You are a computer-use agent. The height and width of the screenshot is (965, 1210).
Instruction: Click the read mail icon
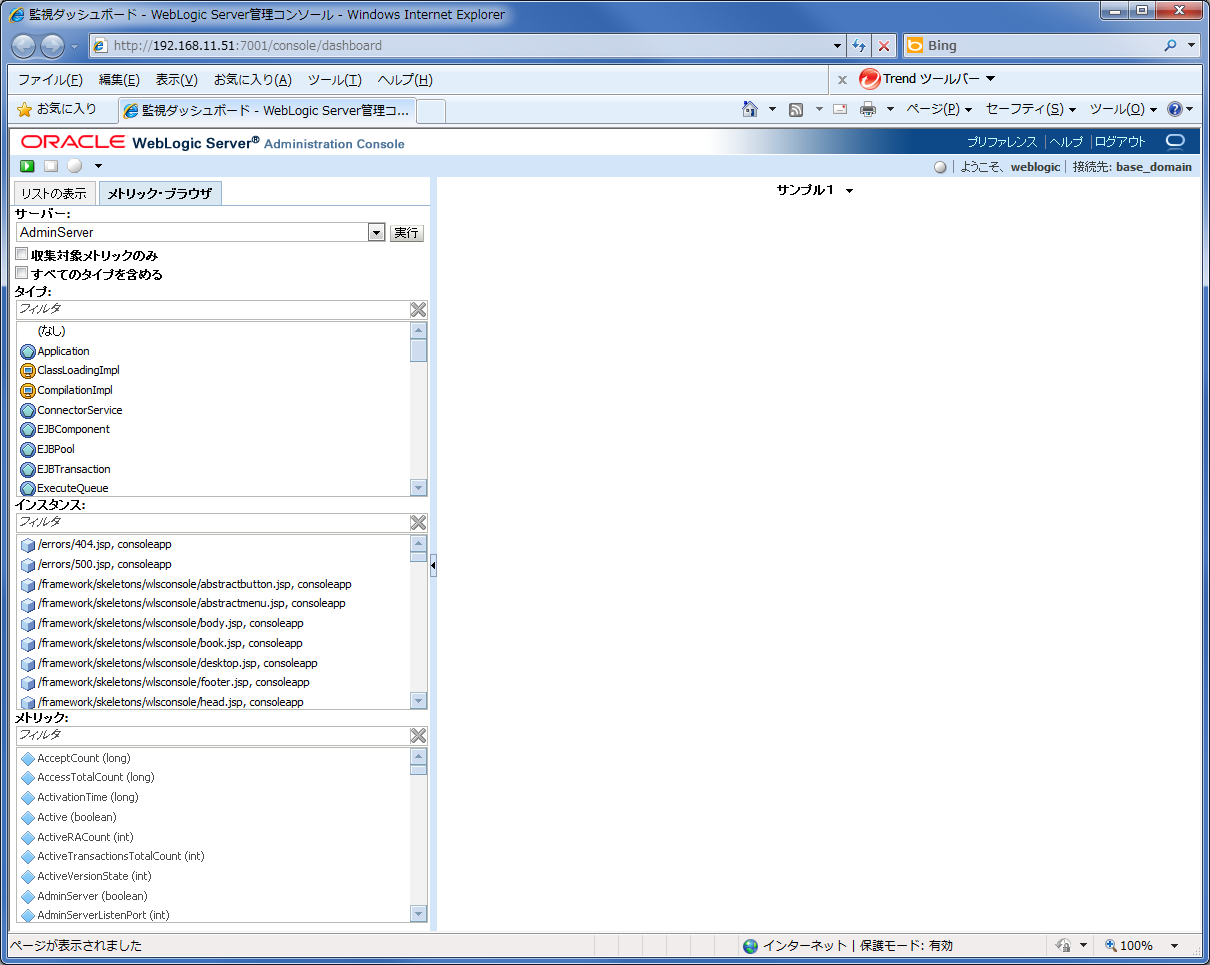click(x=840, y=109)
